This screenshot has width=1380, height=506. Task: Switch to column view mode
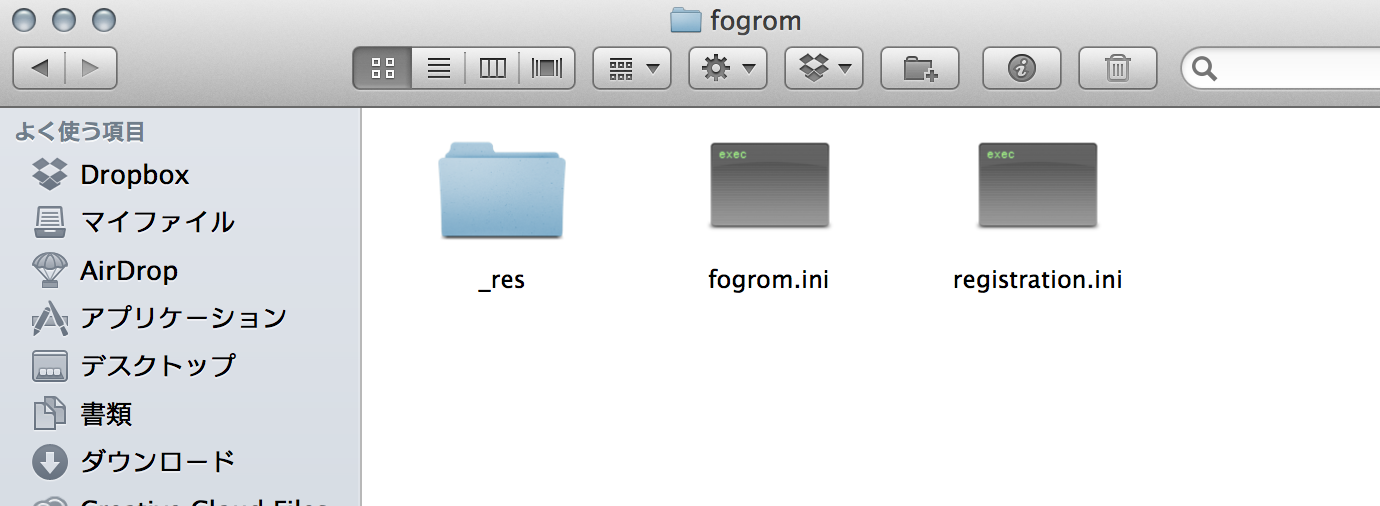pos(492,68)
